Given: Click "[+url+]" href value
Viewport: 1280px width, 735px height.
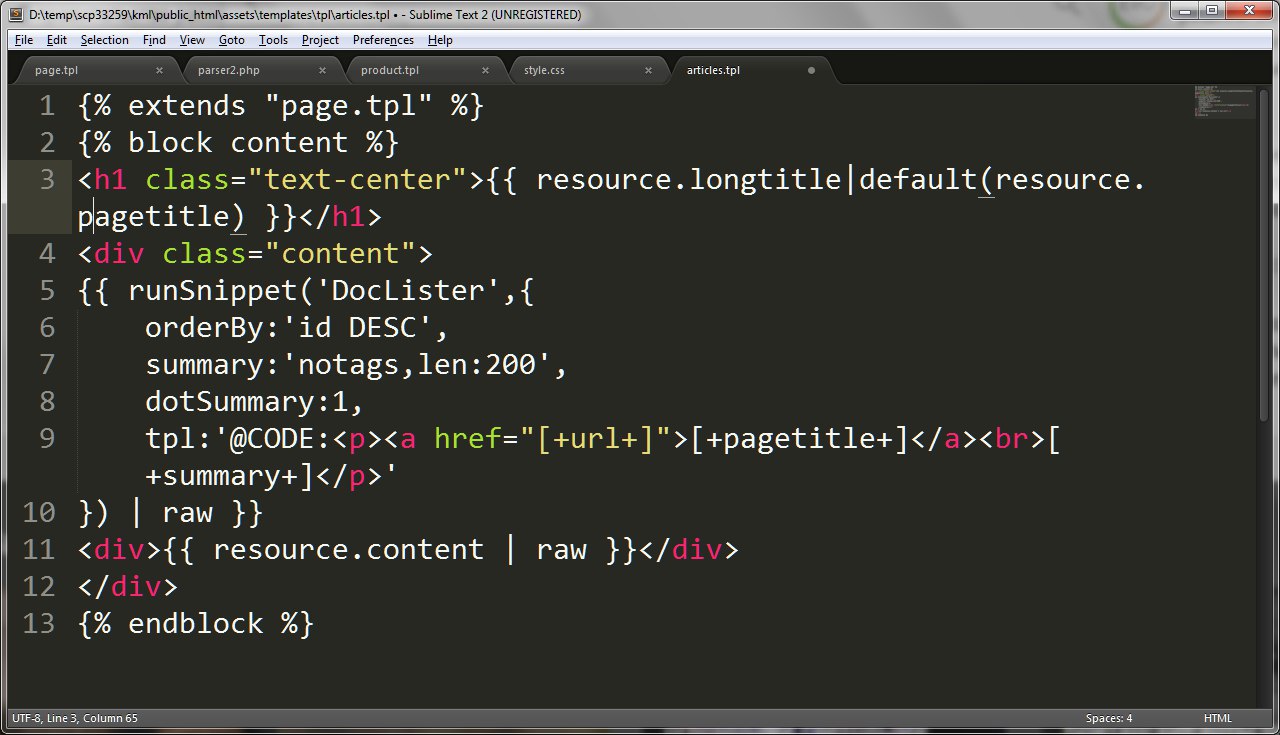Looking at the screenshot, I should (x=603, y=439).
